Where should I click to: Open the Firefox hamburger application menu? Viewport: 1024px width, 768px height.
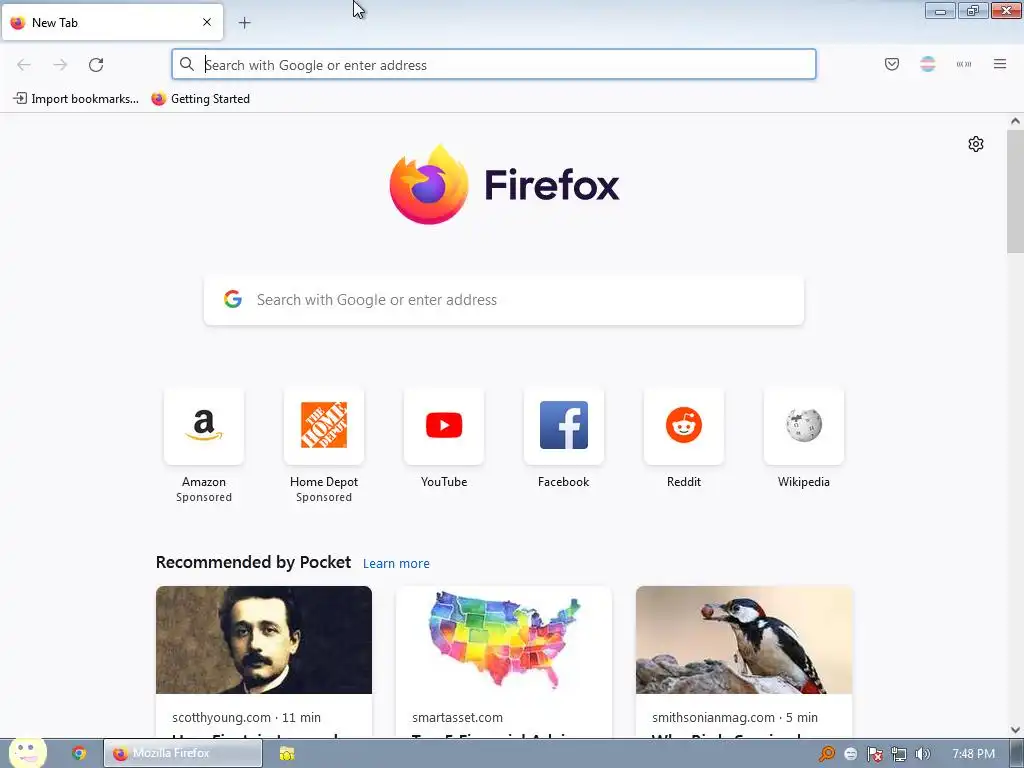click(x=1000, y=64)
